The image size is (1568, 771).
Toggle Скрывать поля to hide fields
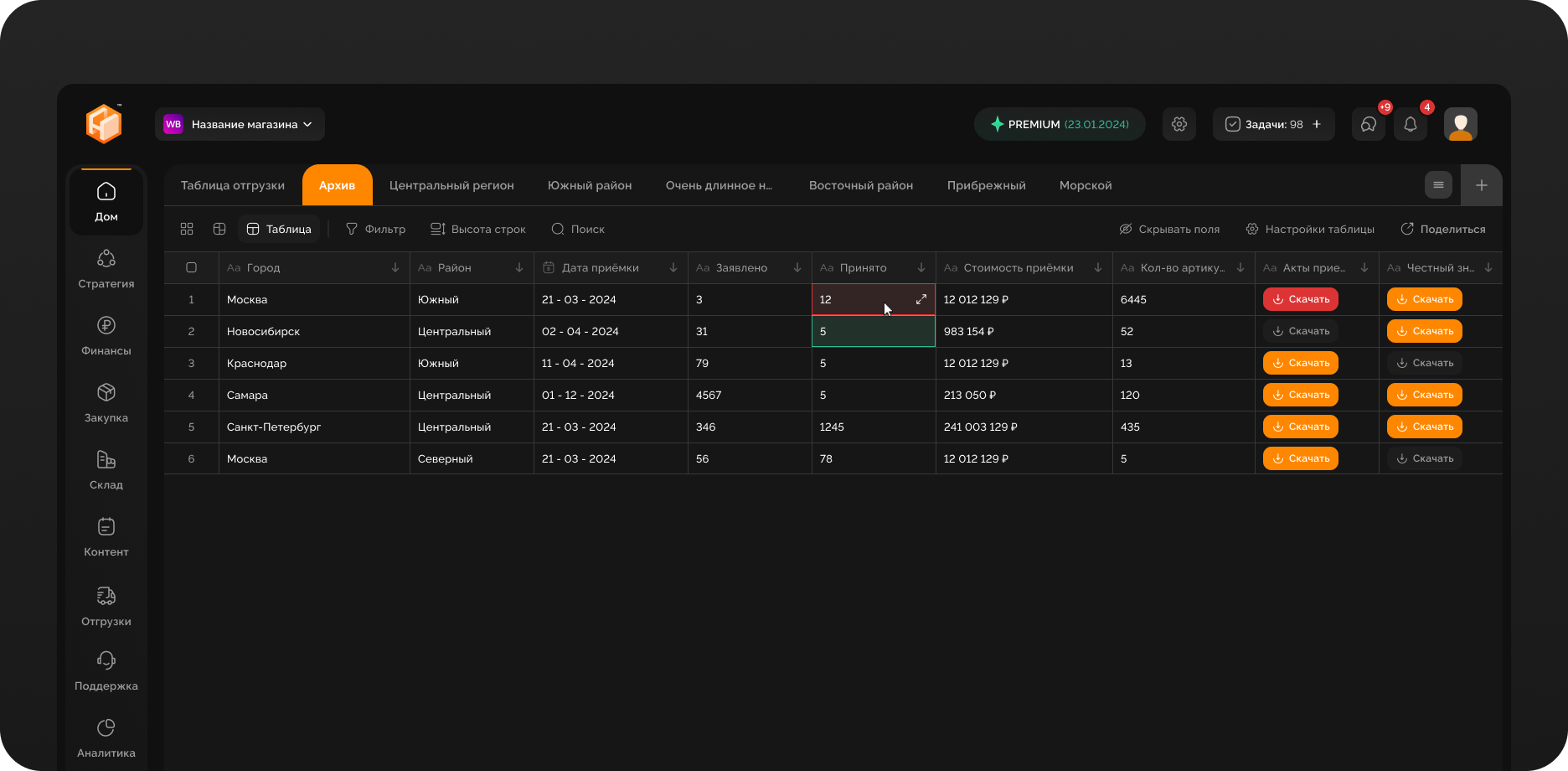click(1169, 229)
